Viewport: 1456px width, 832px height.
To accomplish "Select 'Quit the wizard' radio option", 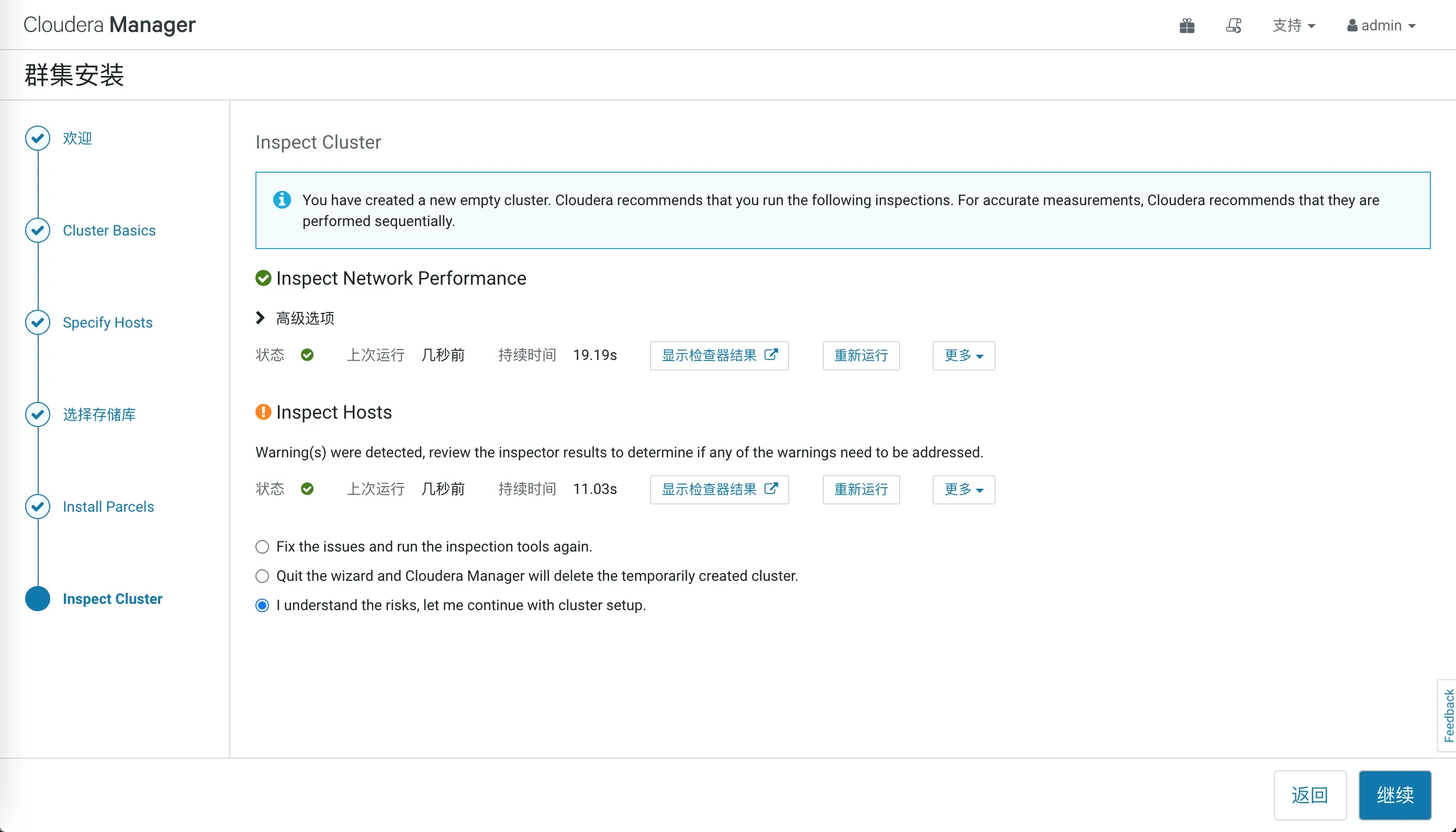I will pyautogui.click(x=262, y=576).
